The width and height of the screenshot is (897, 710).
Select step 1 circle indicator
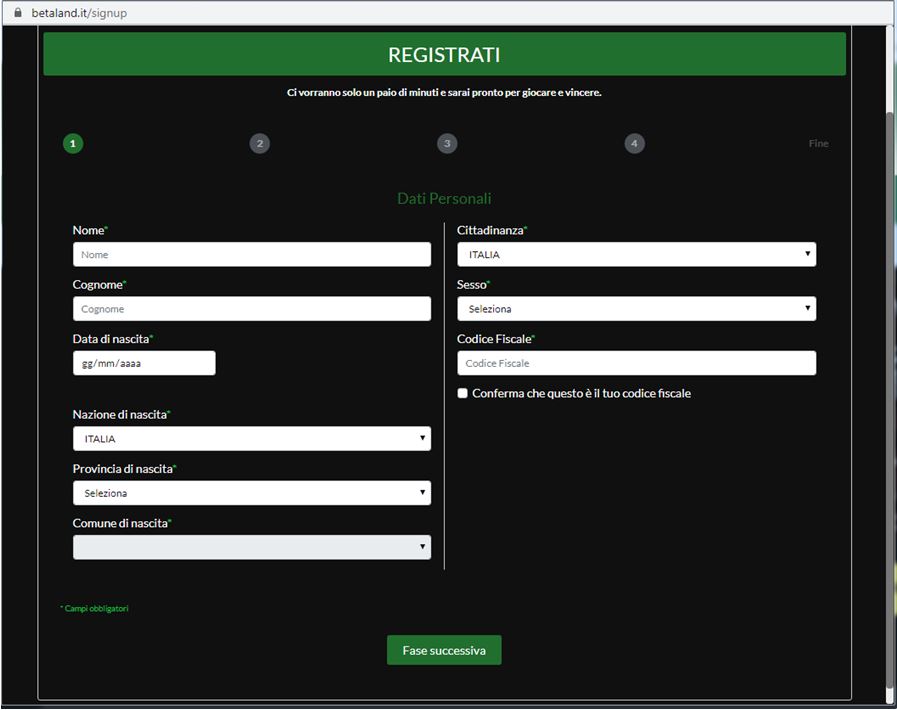pyautogui.click(x=73, y=143)
